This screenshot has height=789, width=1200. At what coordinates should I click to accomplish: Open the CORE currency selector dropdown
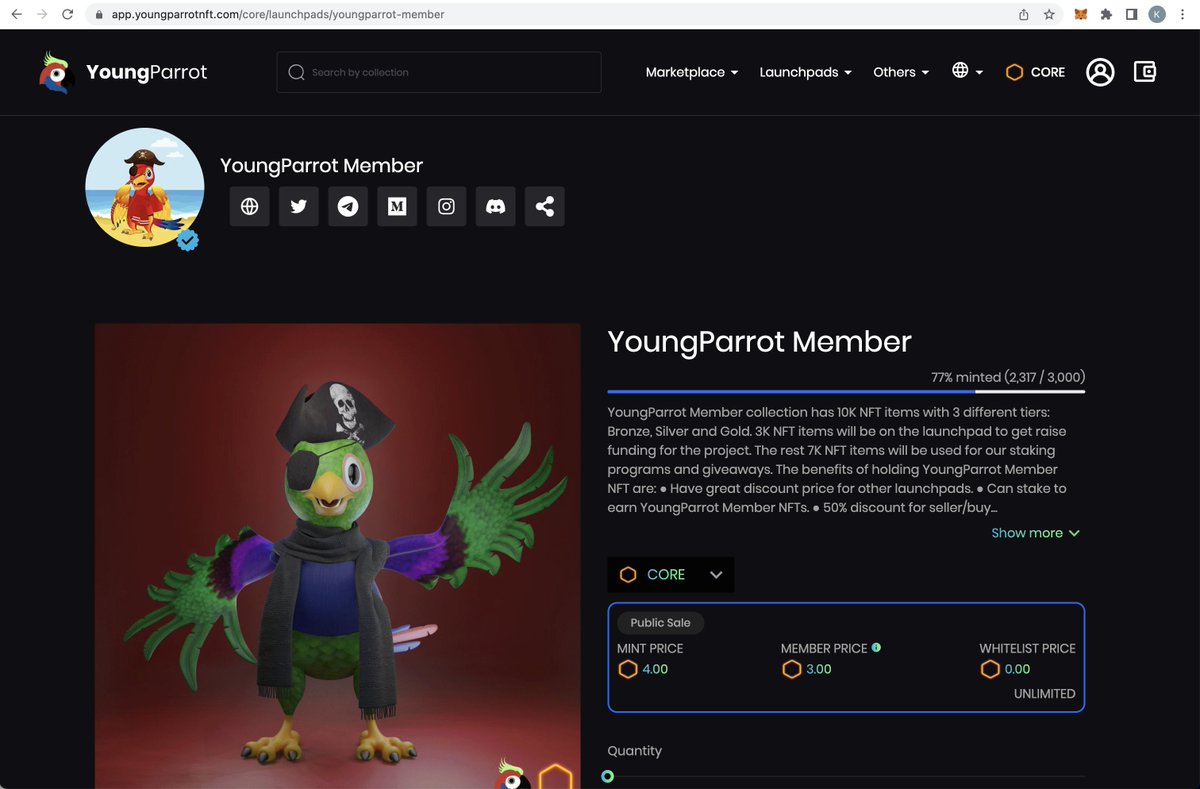coord(670,574)
